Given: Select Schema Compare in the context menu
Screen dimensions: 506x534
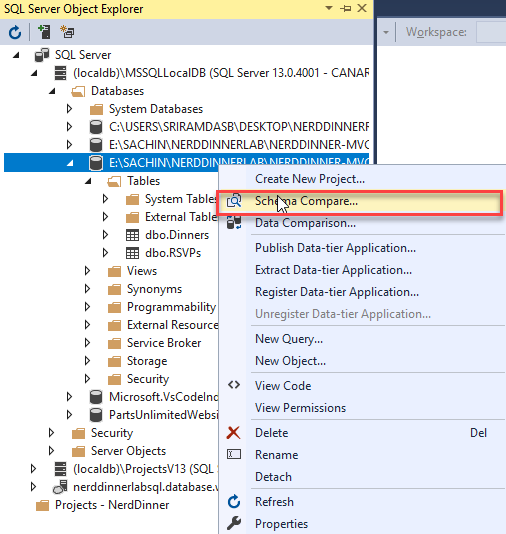Looking at the screenshot, I should [x=360, y=201].
